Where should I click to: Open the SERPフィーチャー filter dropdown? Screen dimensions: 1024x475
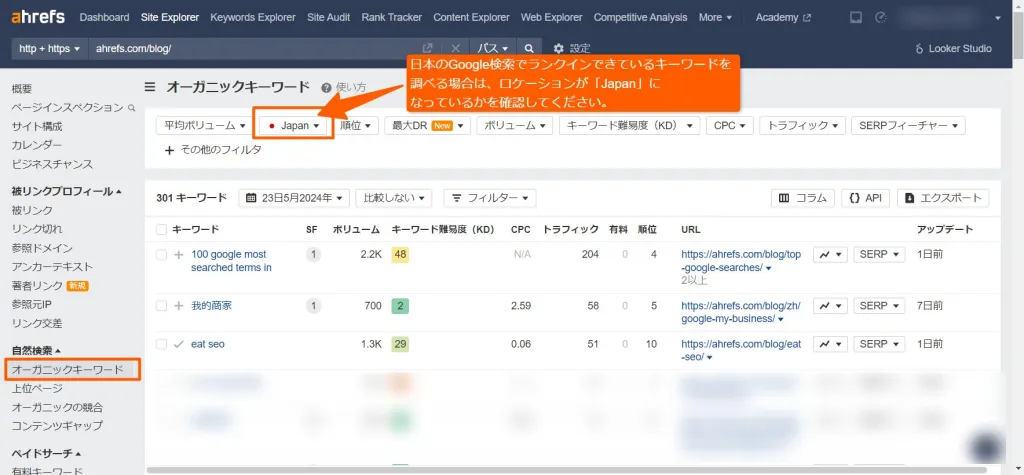click(908, 125)
